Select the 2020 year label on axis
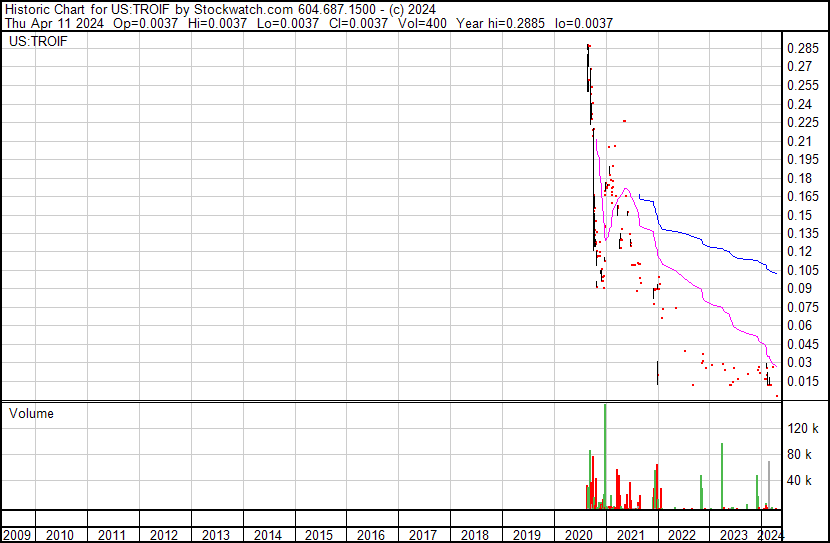Image resolution: width=830 pixels, height=543 pixels. point(579,535)
